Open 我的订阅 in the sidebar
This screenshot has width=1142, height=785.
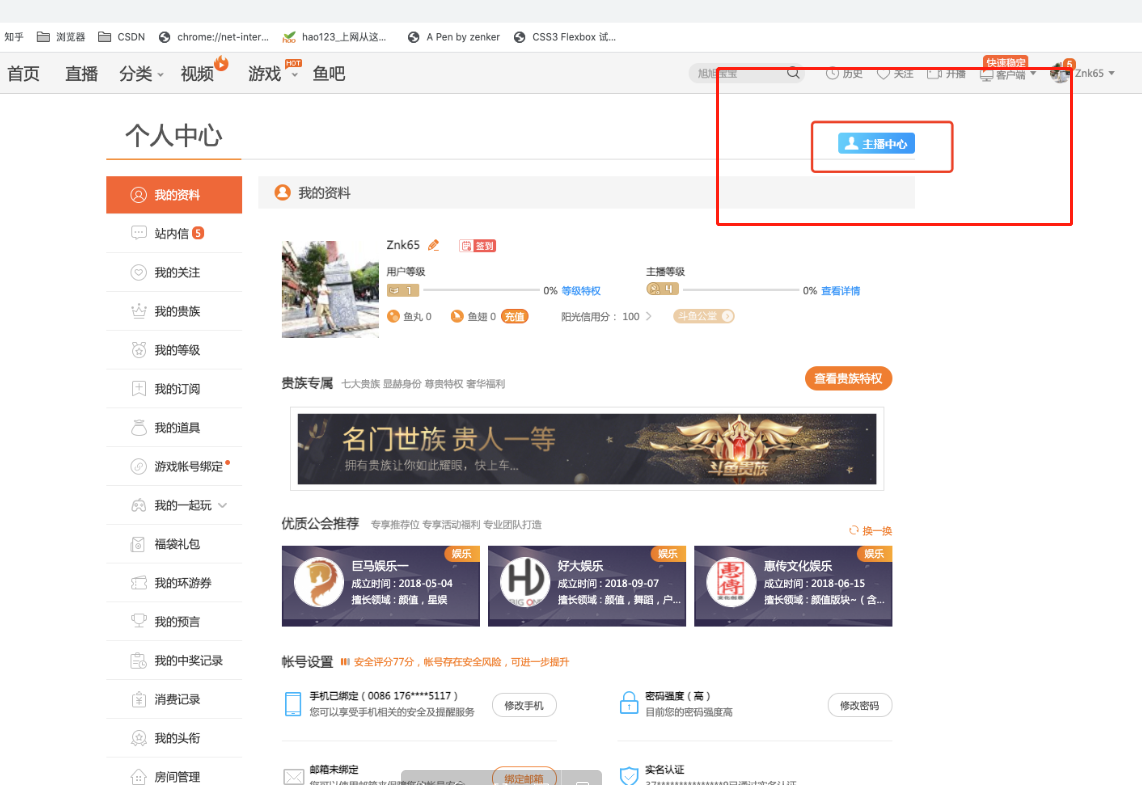coord(174,389)
